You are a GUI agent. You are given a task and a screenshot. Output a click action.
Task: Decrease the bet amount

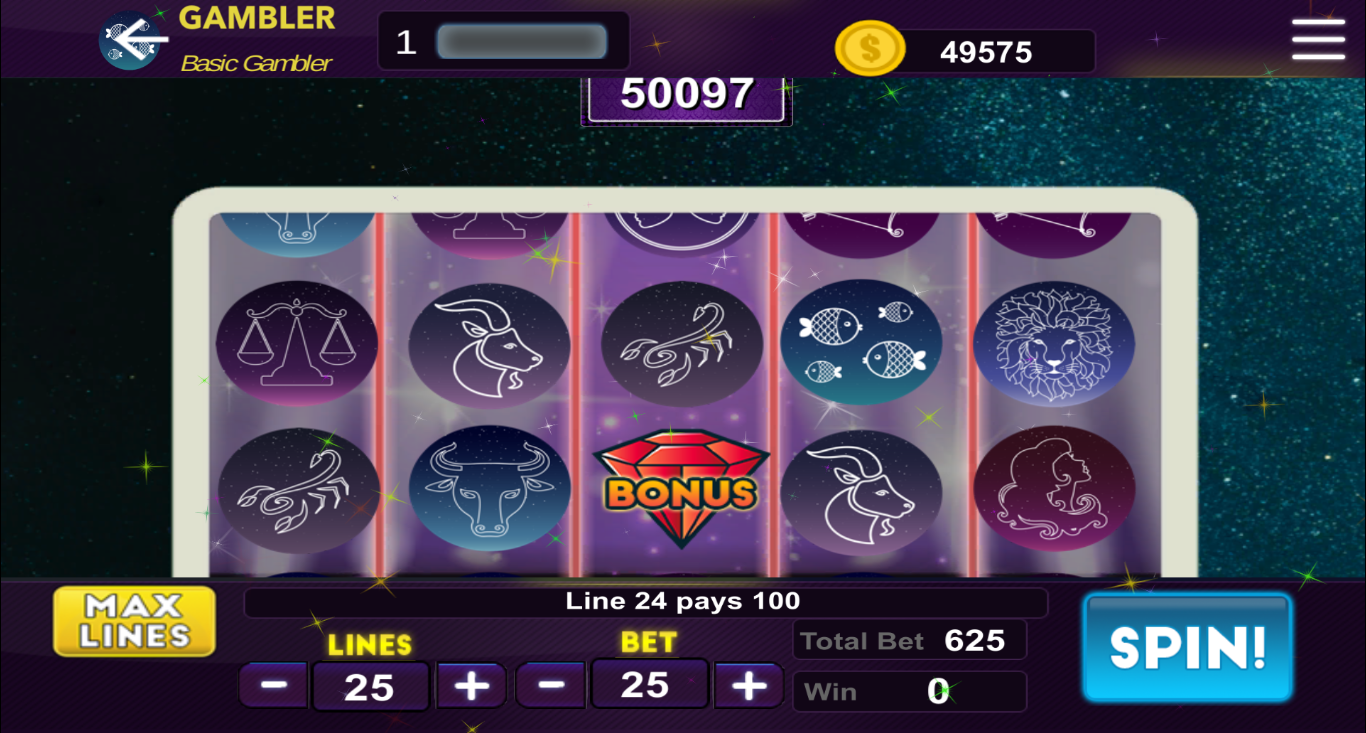tap(551, 685)
